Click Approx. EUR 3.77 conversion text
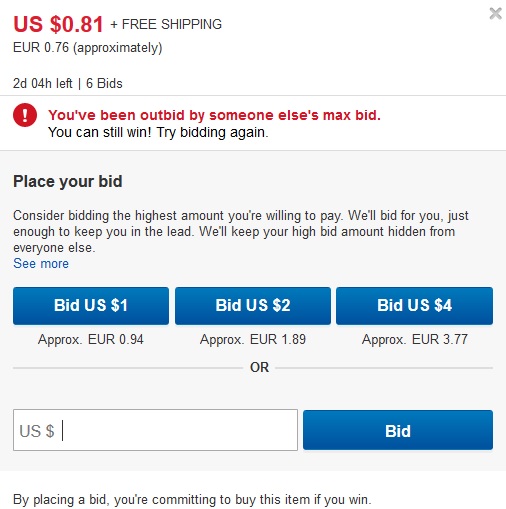The image size is (506, 509). (x=415, y=339)
